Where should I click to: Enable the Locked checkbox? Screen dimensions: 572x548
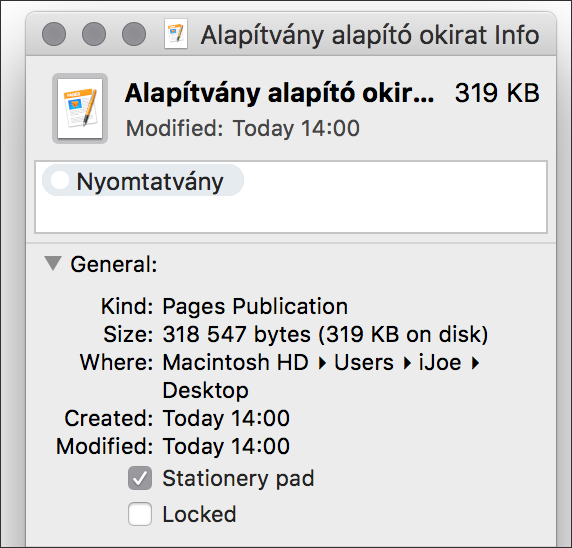[x=140, y=514]
